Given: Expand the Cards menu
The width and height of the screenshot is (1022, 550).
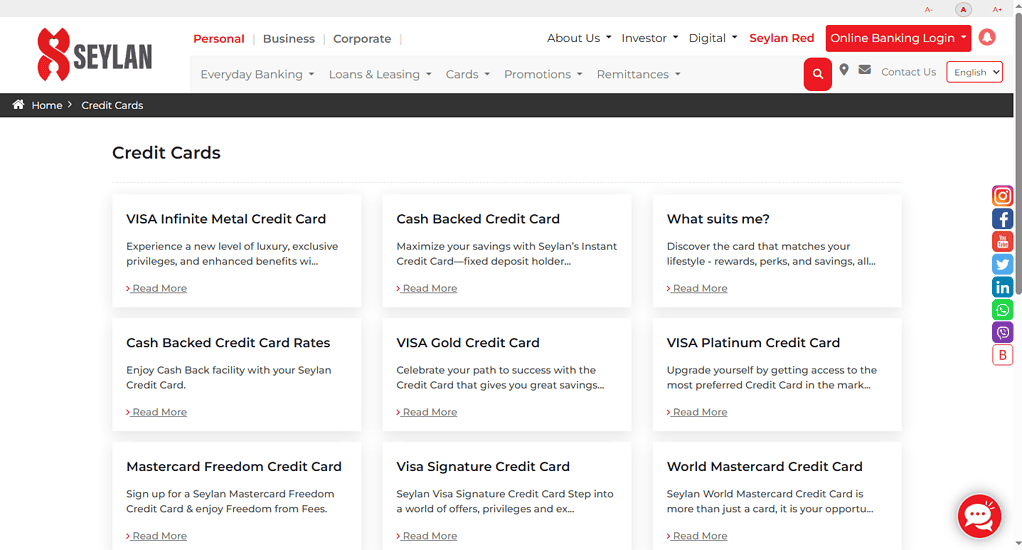Looking at the screenshot, I should point(467,74).
